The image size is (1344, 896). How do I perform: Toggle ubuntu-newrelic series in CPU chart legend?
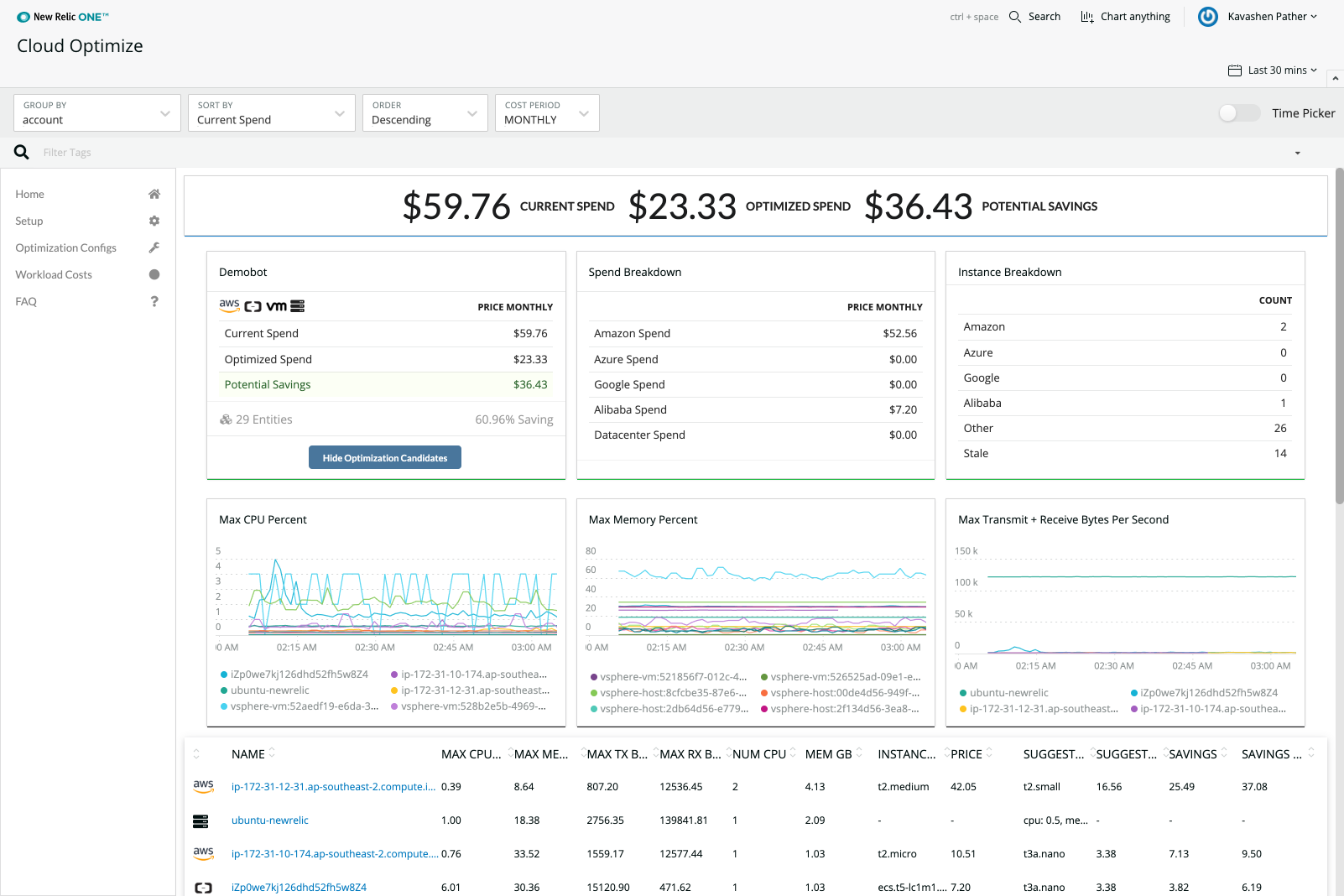(x=264, y=690)
